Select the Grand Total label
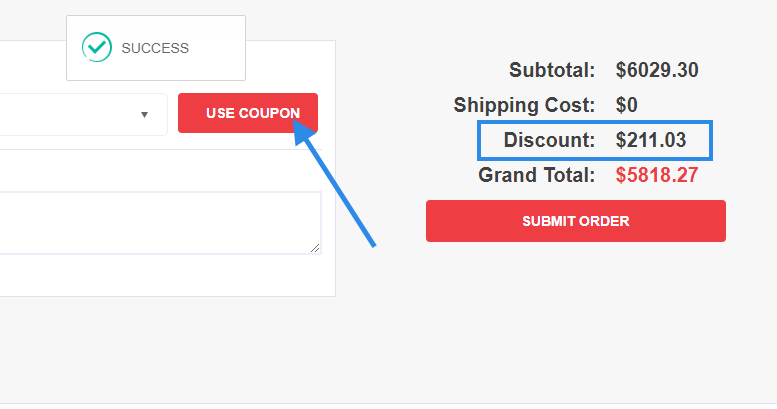 (536, 175)
